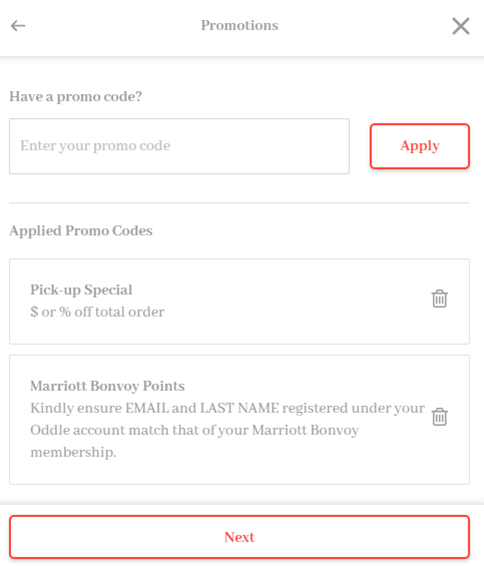Viewport: 484px width, 566px height.
Task: Close the Promotions panel with the X
Action: (461, 26)
